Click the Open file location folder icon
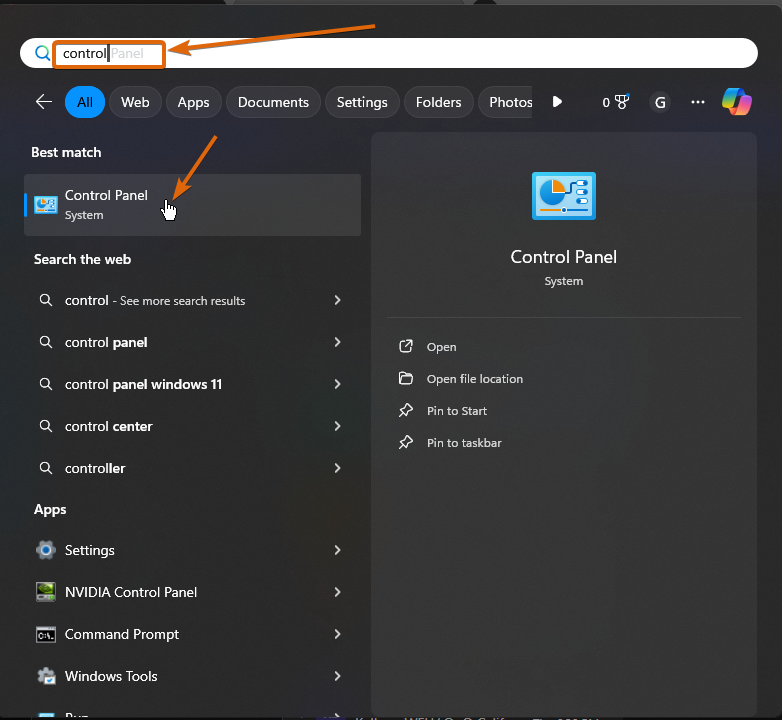 406,378
